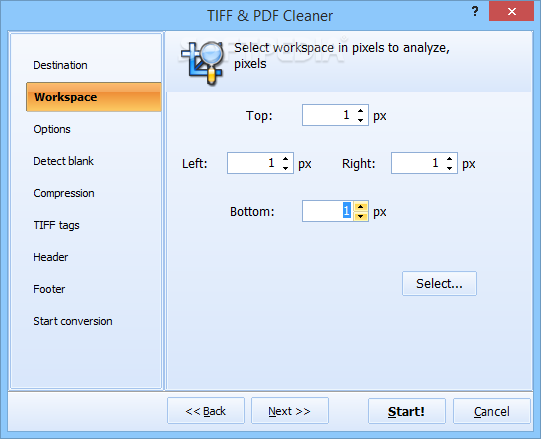Click the 'Top:' label
Viewport: 541px width, 439px height.
[x=259, y=116]
